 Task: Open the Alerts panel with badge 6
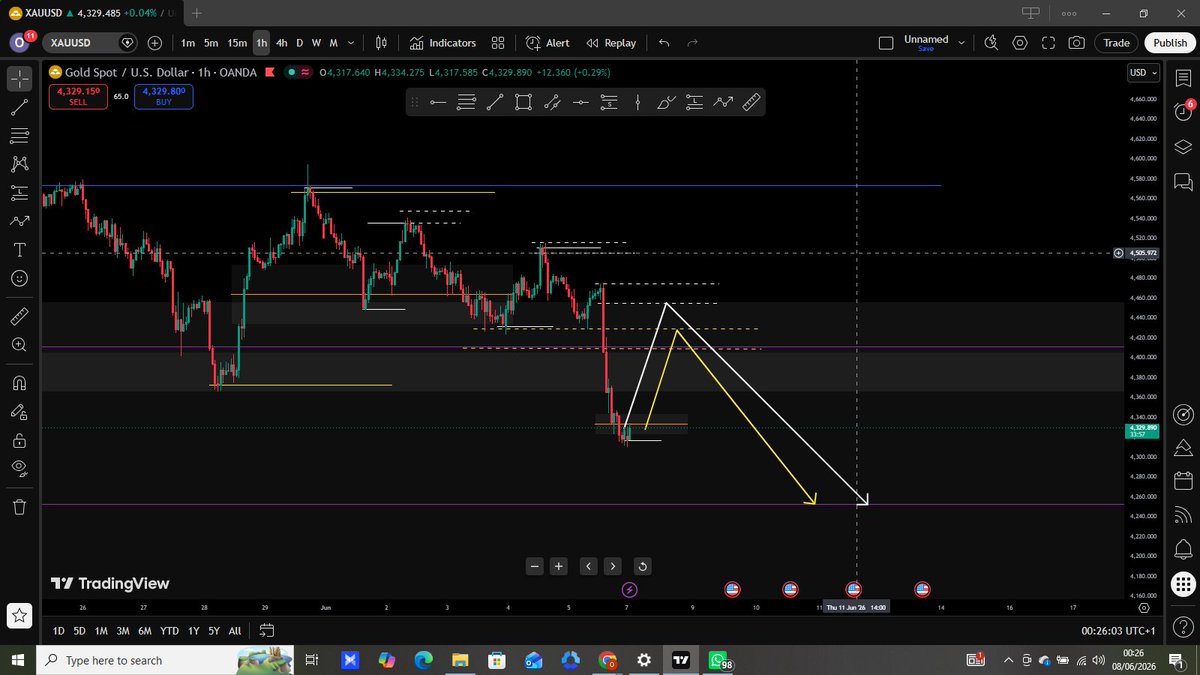point(1182,111)
